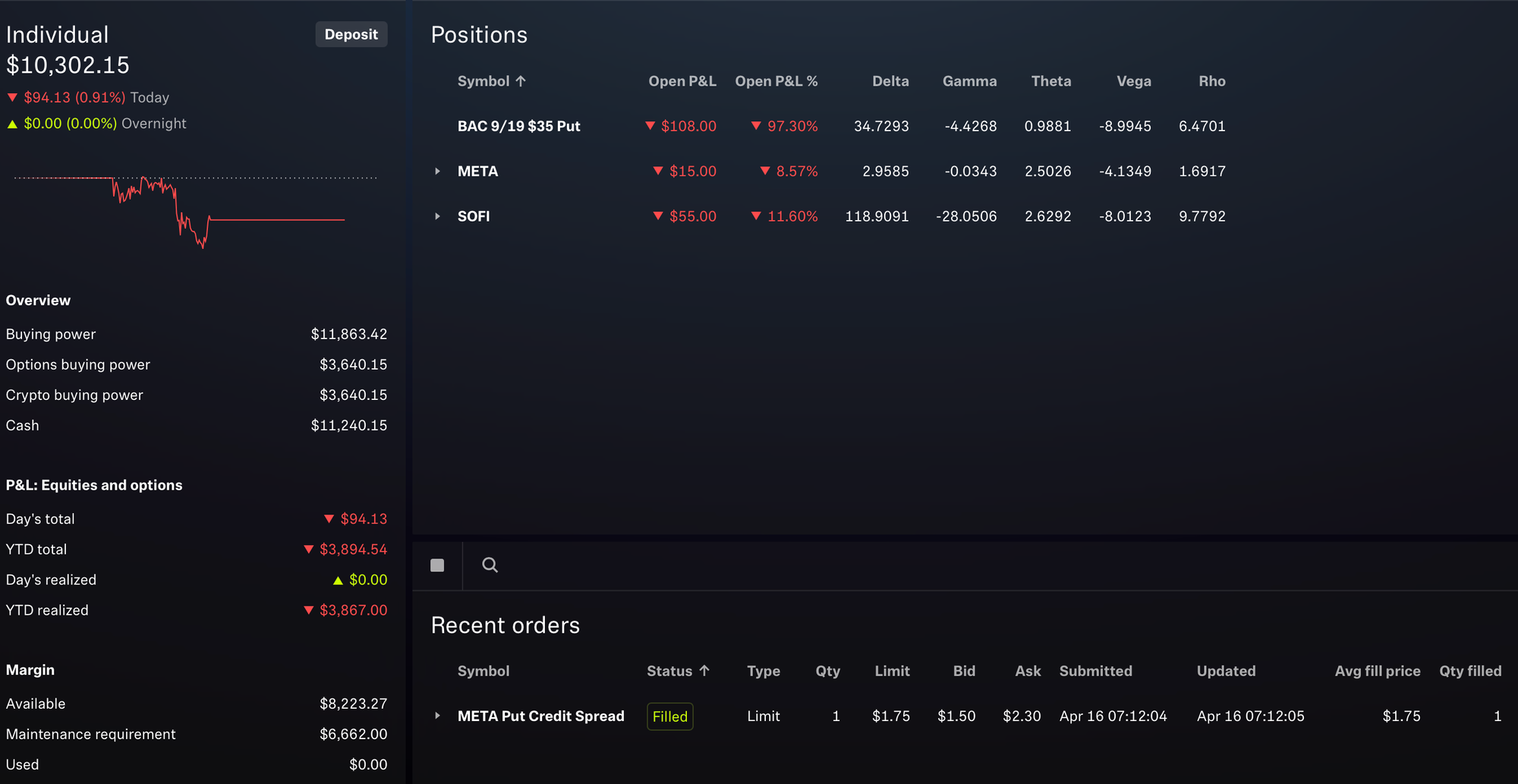Click the Buying power value $11,863.42
Screen dimensions: 1518x784
[348, 334]
